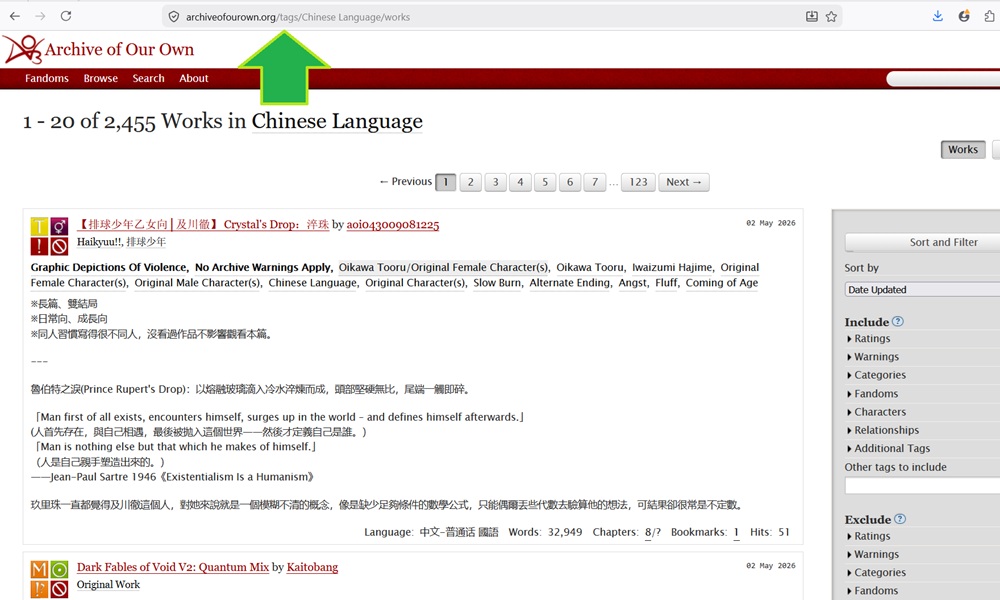
Task: Open Chinese Language tag heading link
Action: (337, 121)
